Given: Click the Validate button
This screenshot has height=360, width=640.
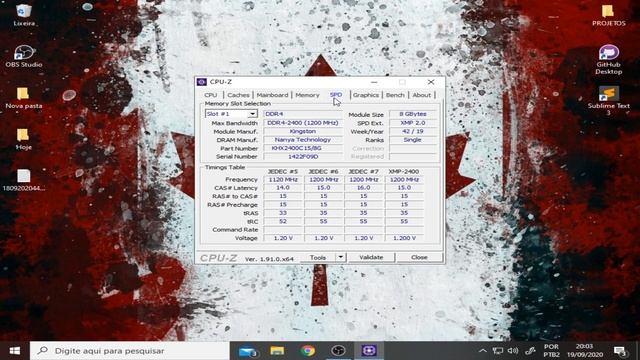Looking at the screenshot, I should (x=371, y=258).
